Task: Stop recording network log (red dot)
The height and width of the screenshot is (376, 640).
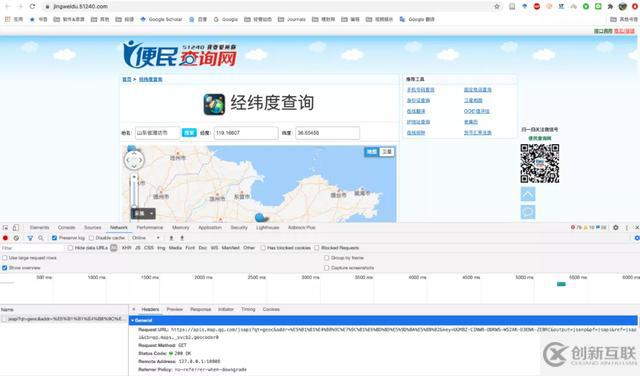Action: 5,238
